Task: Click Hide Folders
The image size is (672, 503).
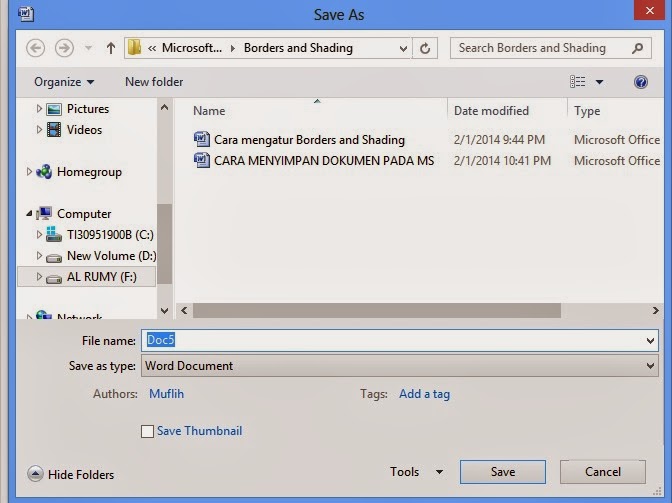Action: click(x=71, y=474)
